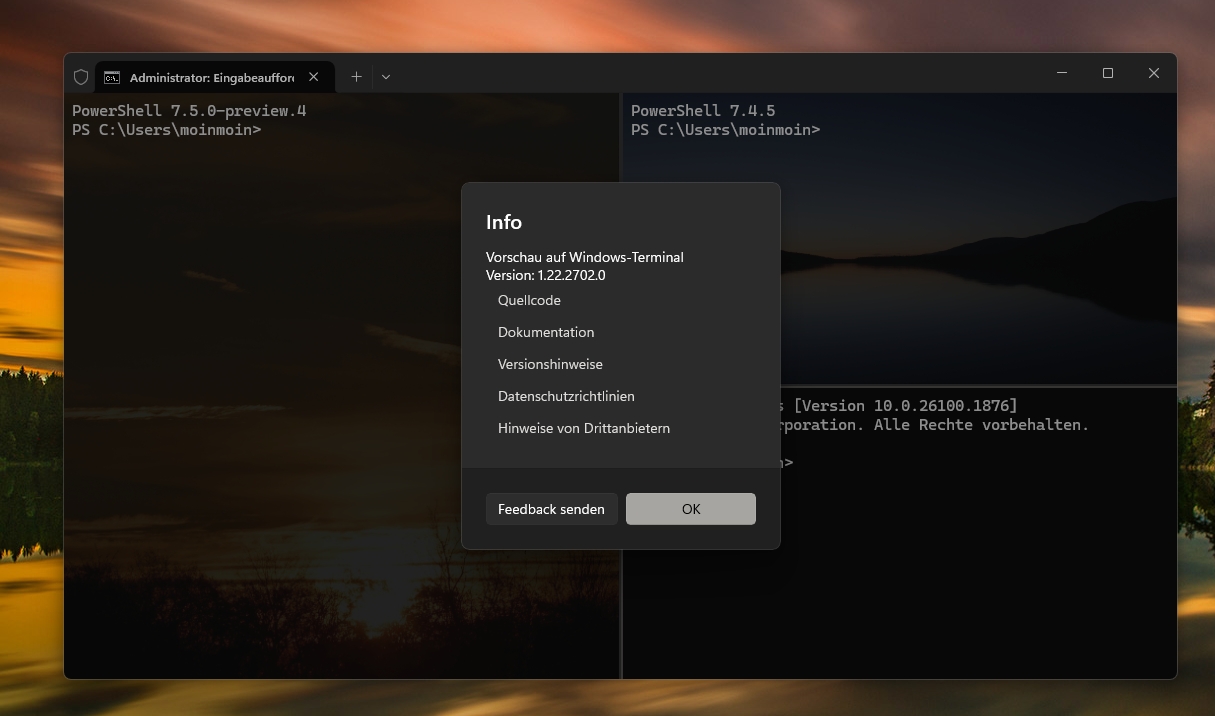1215x716 pixels.
Task: Open the Versionshinweise link
Action: click(x=550, y=364)
